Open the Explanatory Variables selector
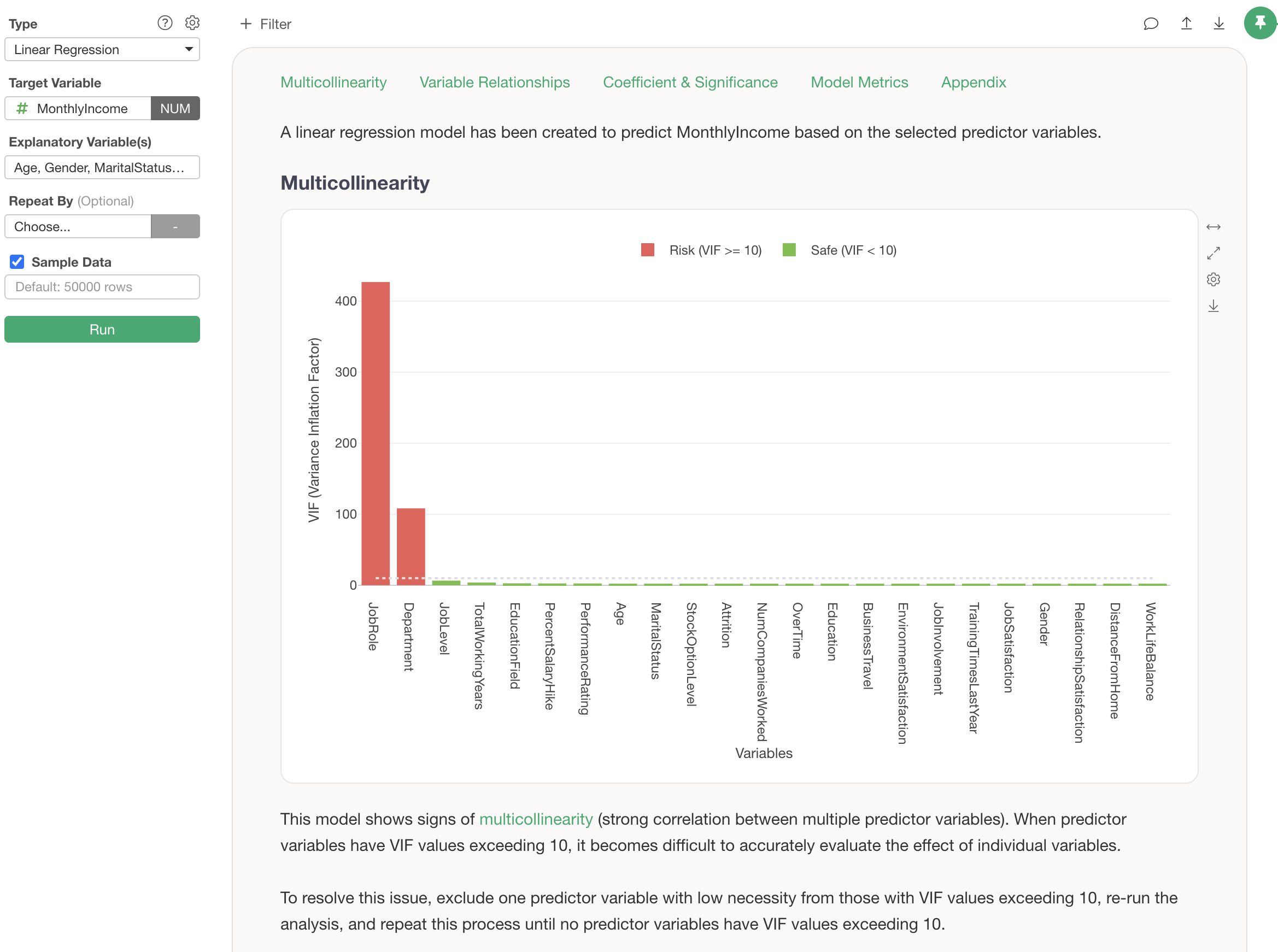Image resolution: width=1278 pixels, height=952 pixels. pyautogui.click(x=102, y=168)
